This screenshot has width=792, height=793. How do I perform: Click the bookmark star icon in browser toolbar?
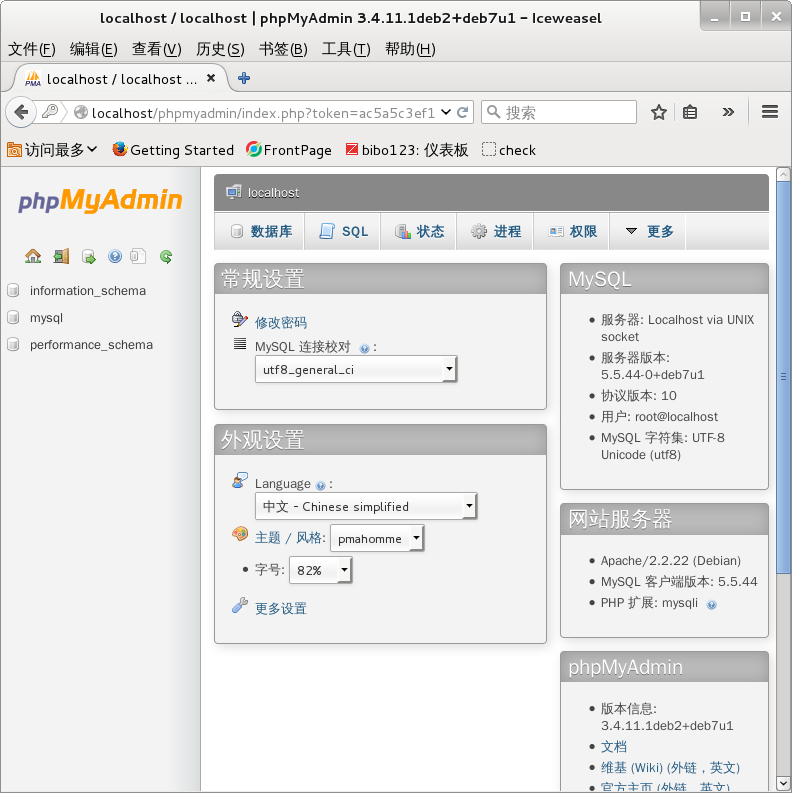[658, 113]
